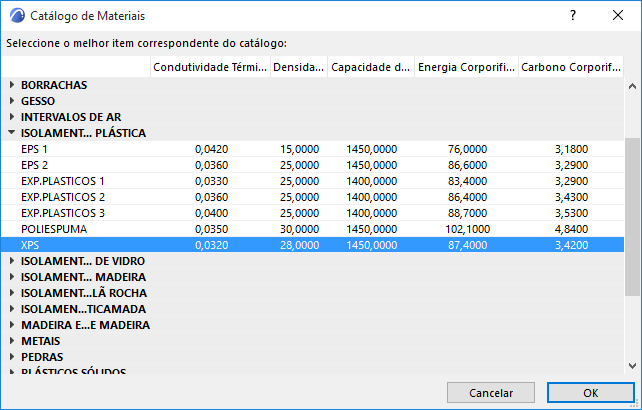Click the METAIS category label

click(41, 341)
